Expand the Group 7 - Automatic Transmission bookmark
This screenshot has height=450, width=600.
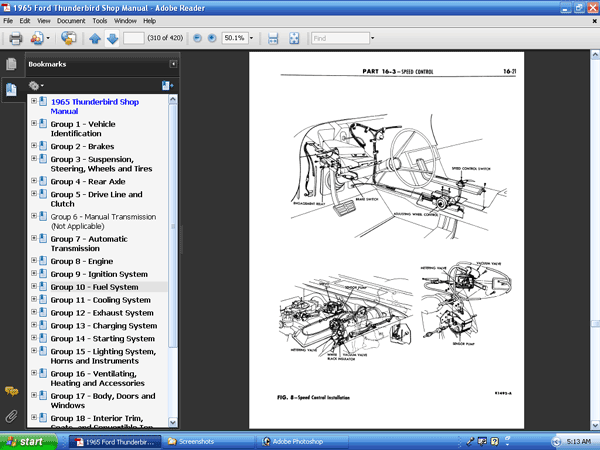(34, 238)
